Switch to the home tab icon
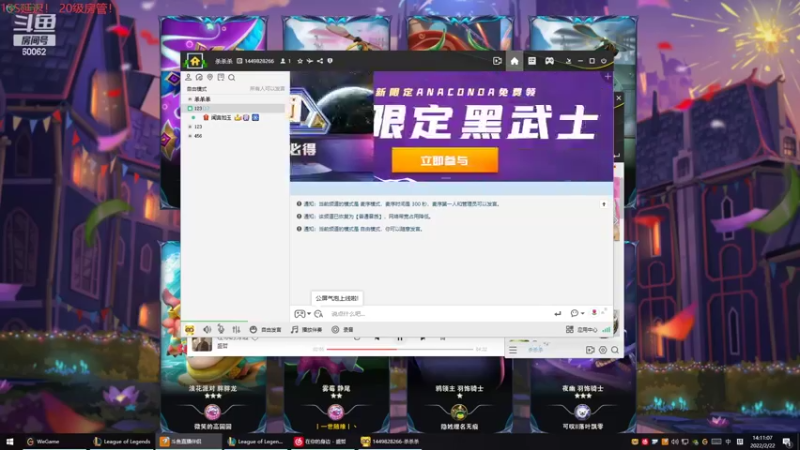 coord(514,61)
